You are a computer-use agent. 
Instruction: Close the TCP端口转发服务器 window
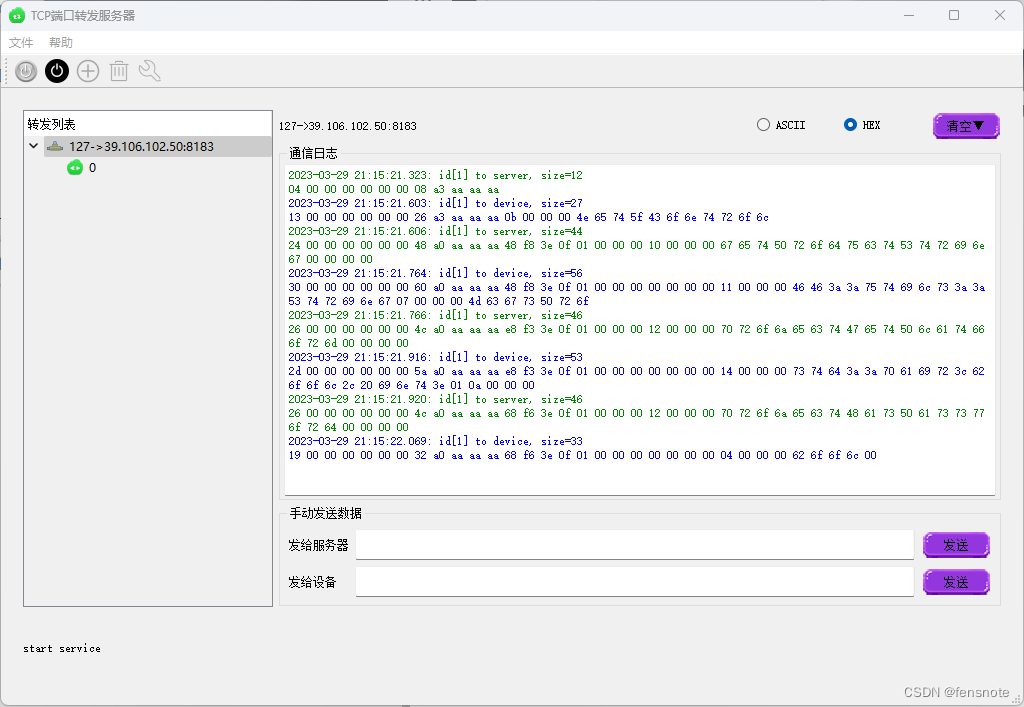(1000, 15)
